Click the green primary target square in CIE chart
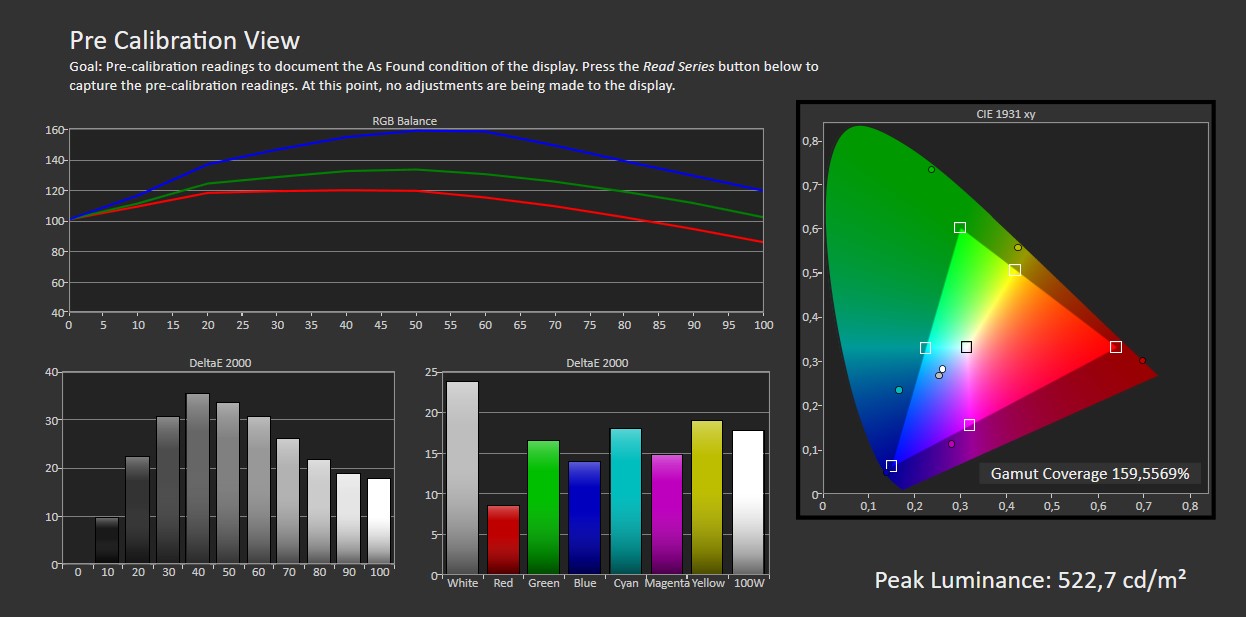The width and height of the screenshot is (1246, 617). coord(960,228)
